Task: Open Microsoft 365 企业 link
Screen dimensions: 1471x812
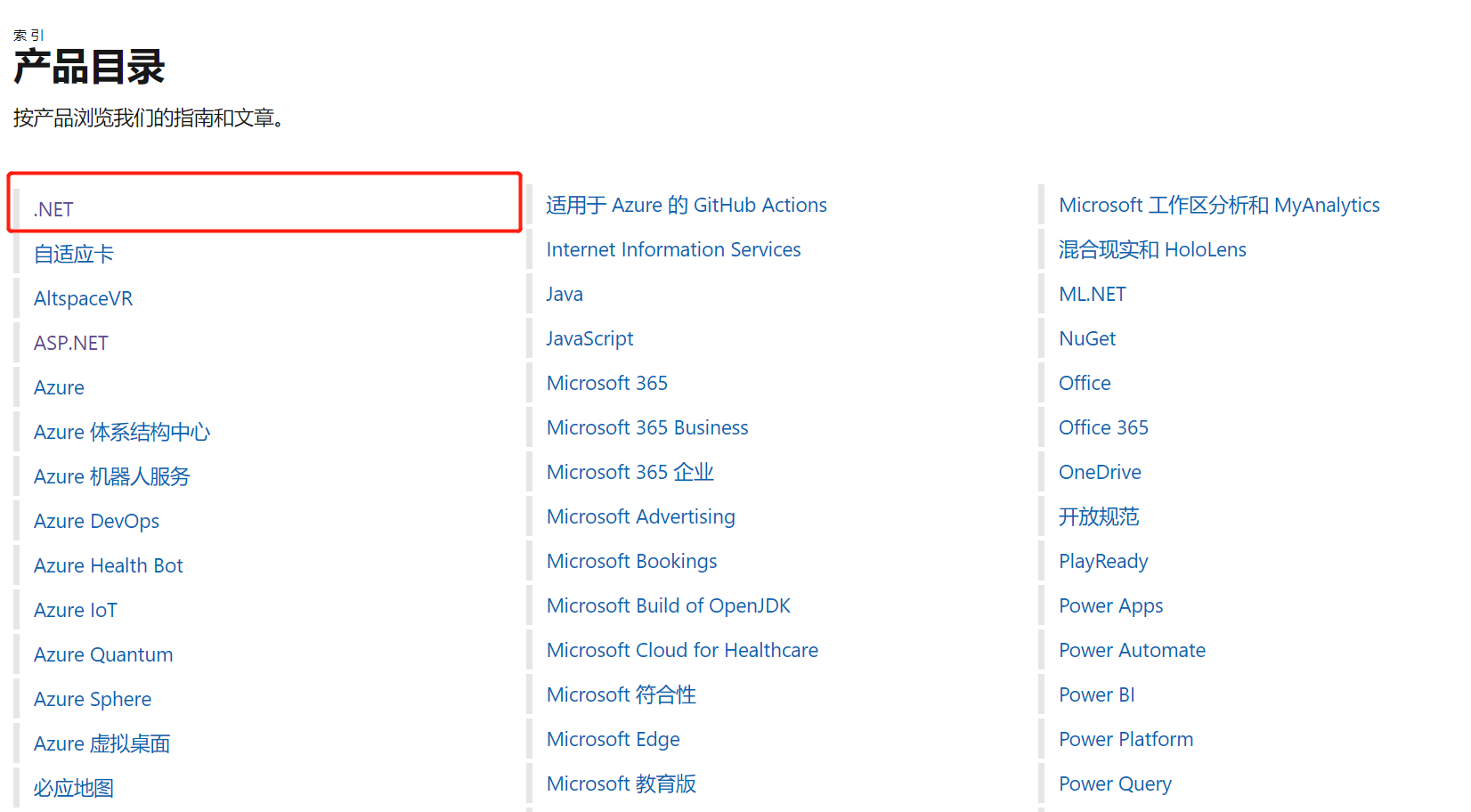Action: pos(630,472)
